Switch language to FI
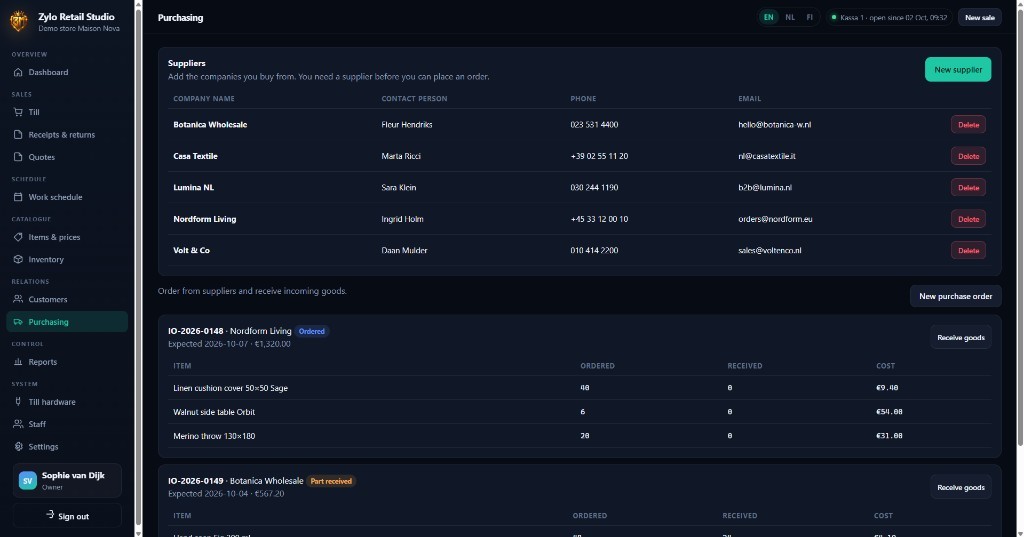Image resolution: width=1024 pixels, height=537 pixels. coord(810,18)
